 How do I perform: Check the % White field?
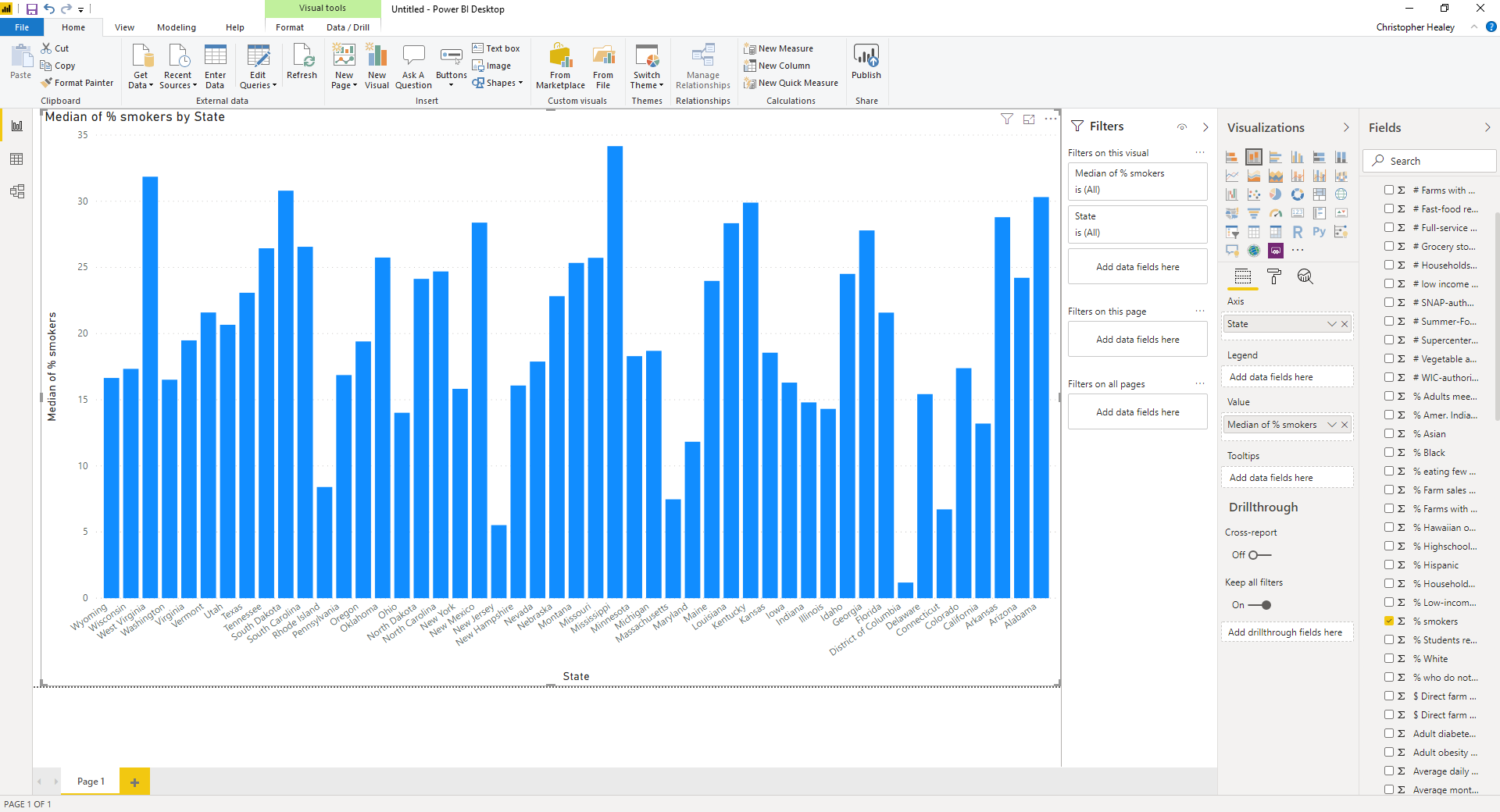(1389, 659)
